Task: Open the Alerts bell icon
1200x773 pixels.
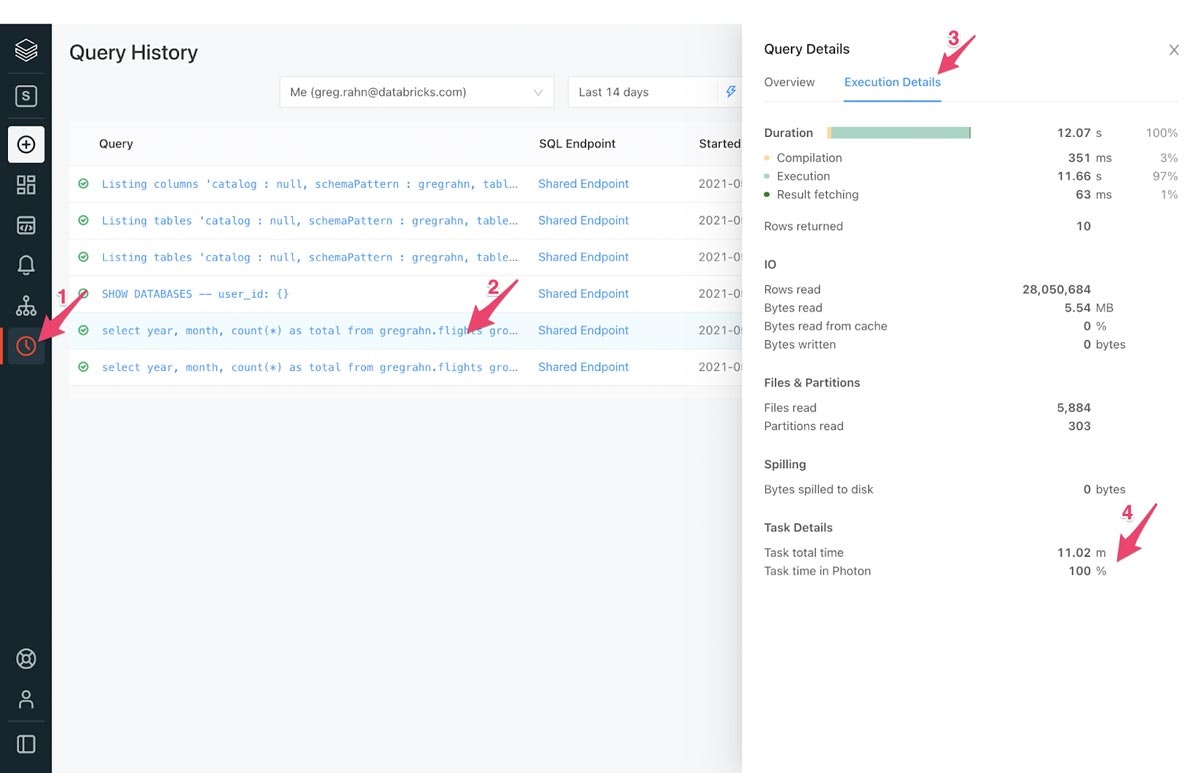Action: click(26, 266)
